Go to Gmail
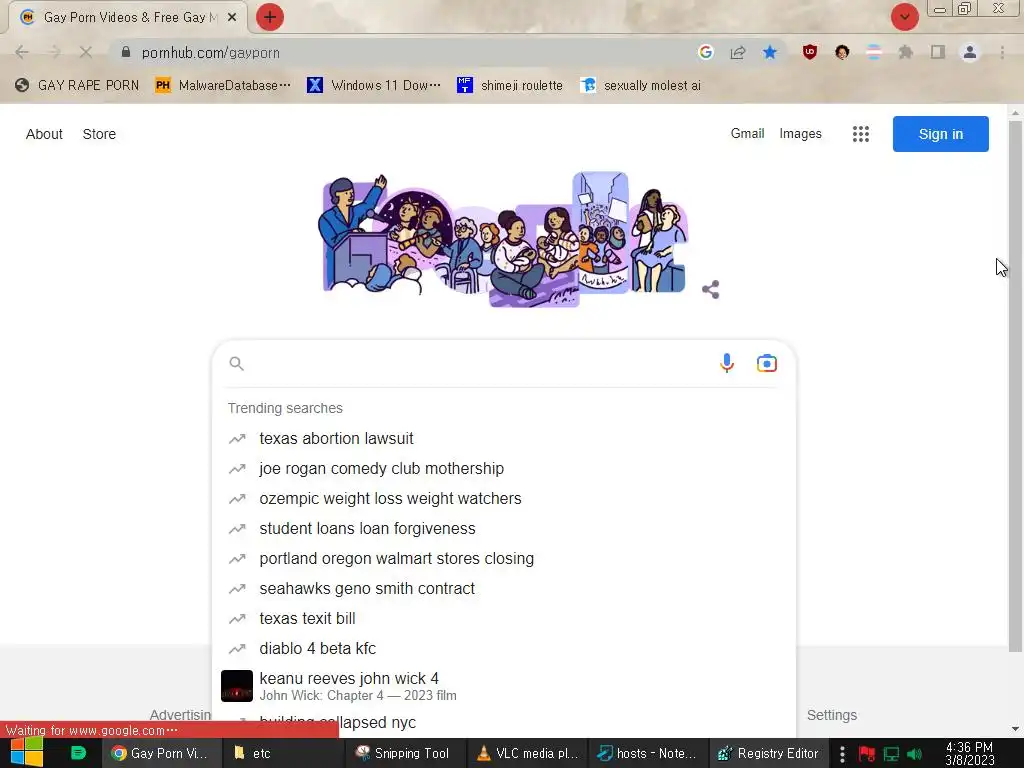Viewport: 1024px width, 768px height. click(747, 133)
